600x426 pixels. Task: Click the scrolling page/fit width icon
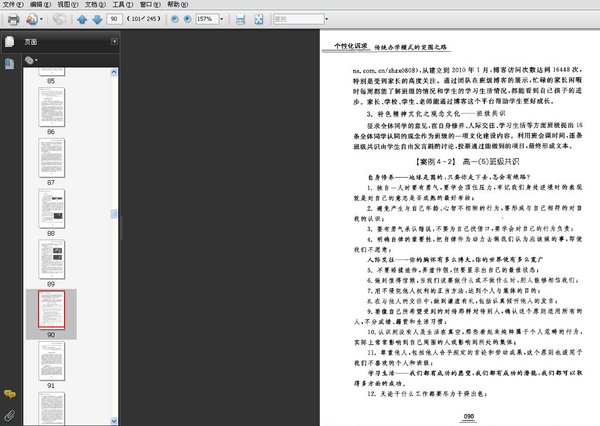click(x=240, y=19)
